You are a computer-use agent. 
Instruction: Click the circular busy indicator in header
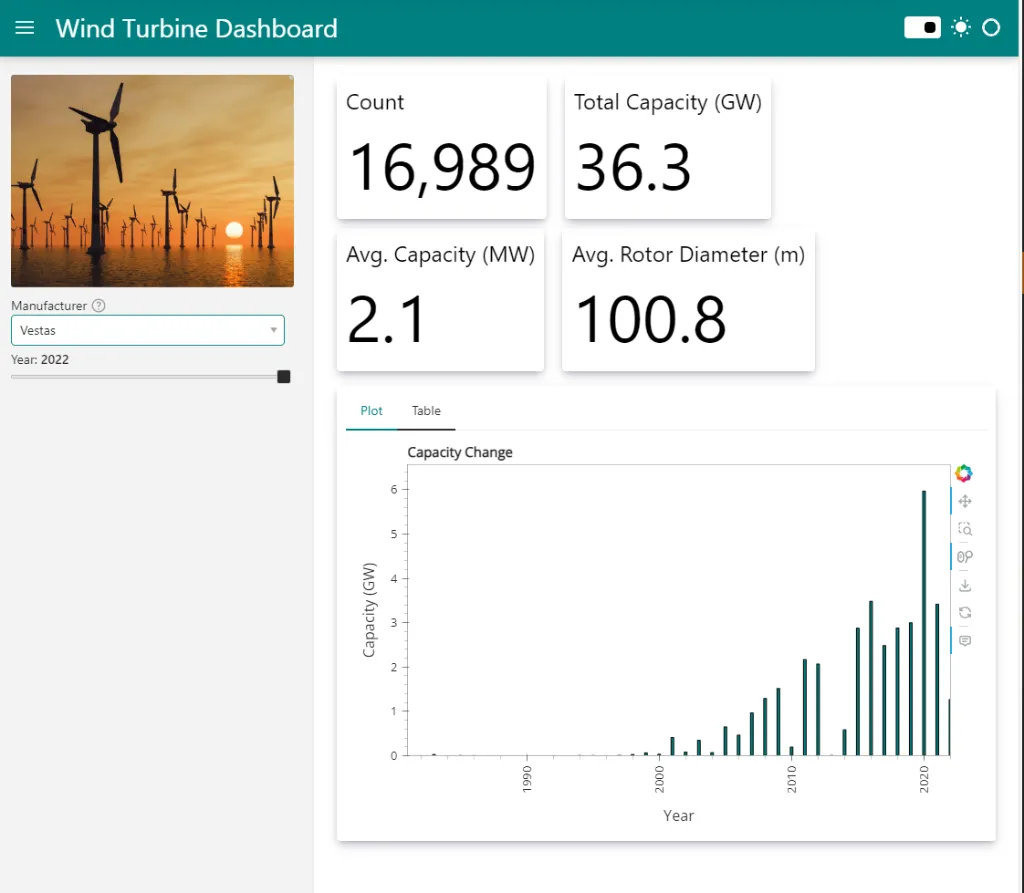tap(991, 28)
